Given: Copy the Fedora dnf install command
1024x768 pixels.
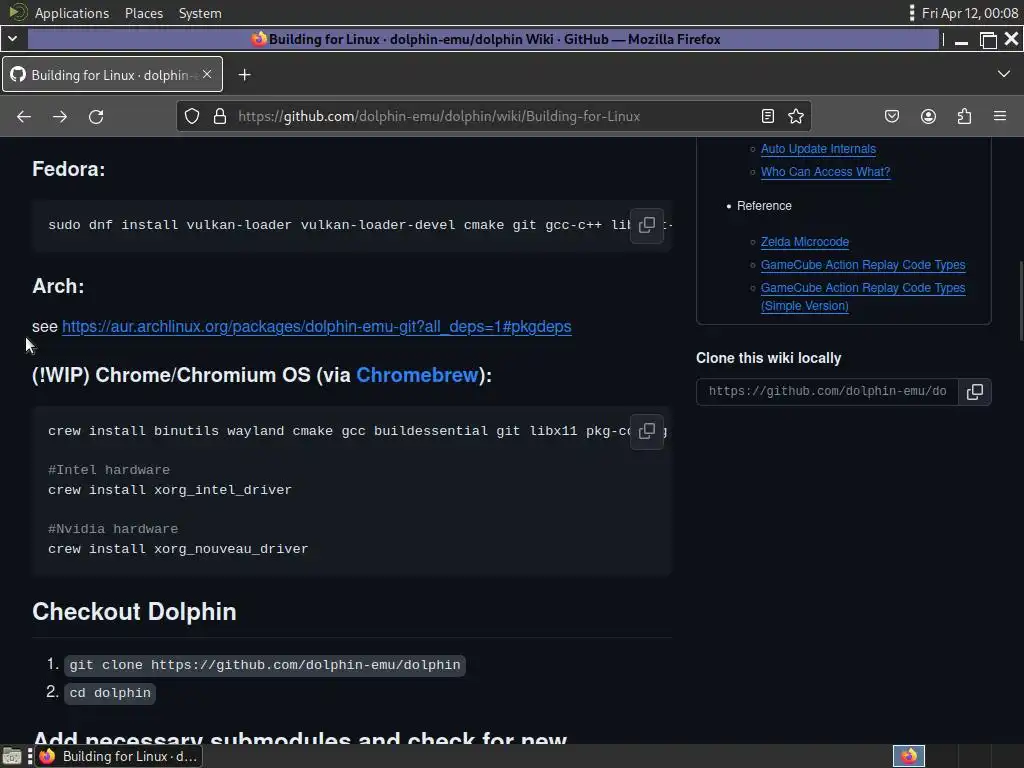Looking at the screenshot, I should click(x=647, y=225).
